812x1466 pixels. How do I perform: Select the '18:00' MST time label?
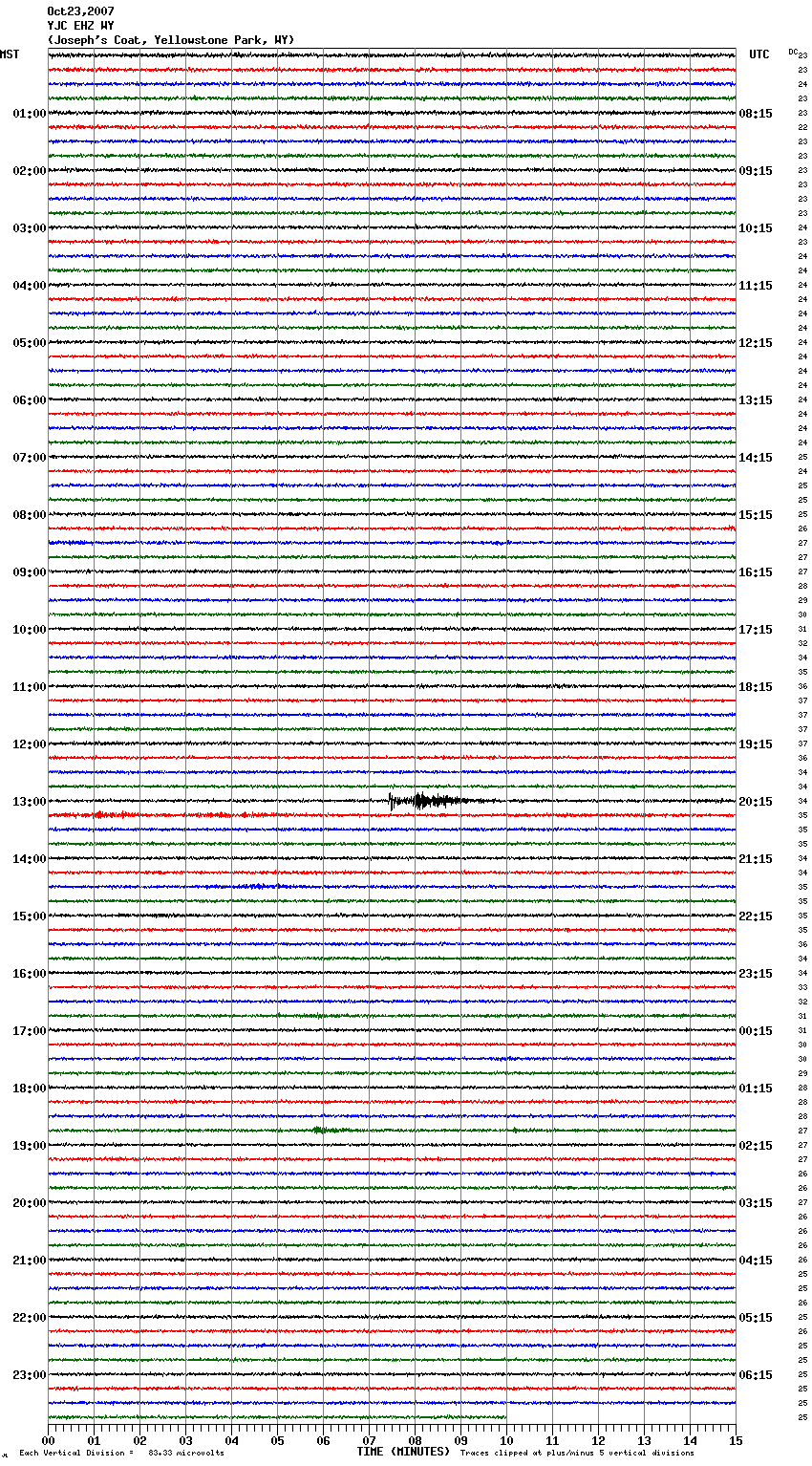click(x=29, y=1089)
